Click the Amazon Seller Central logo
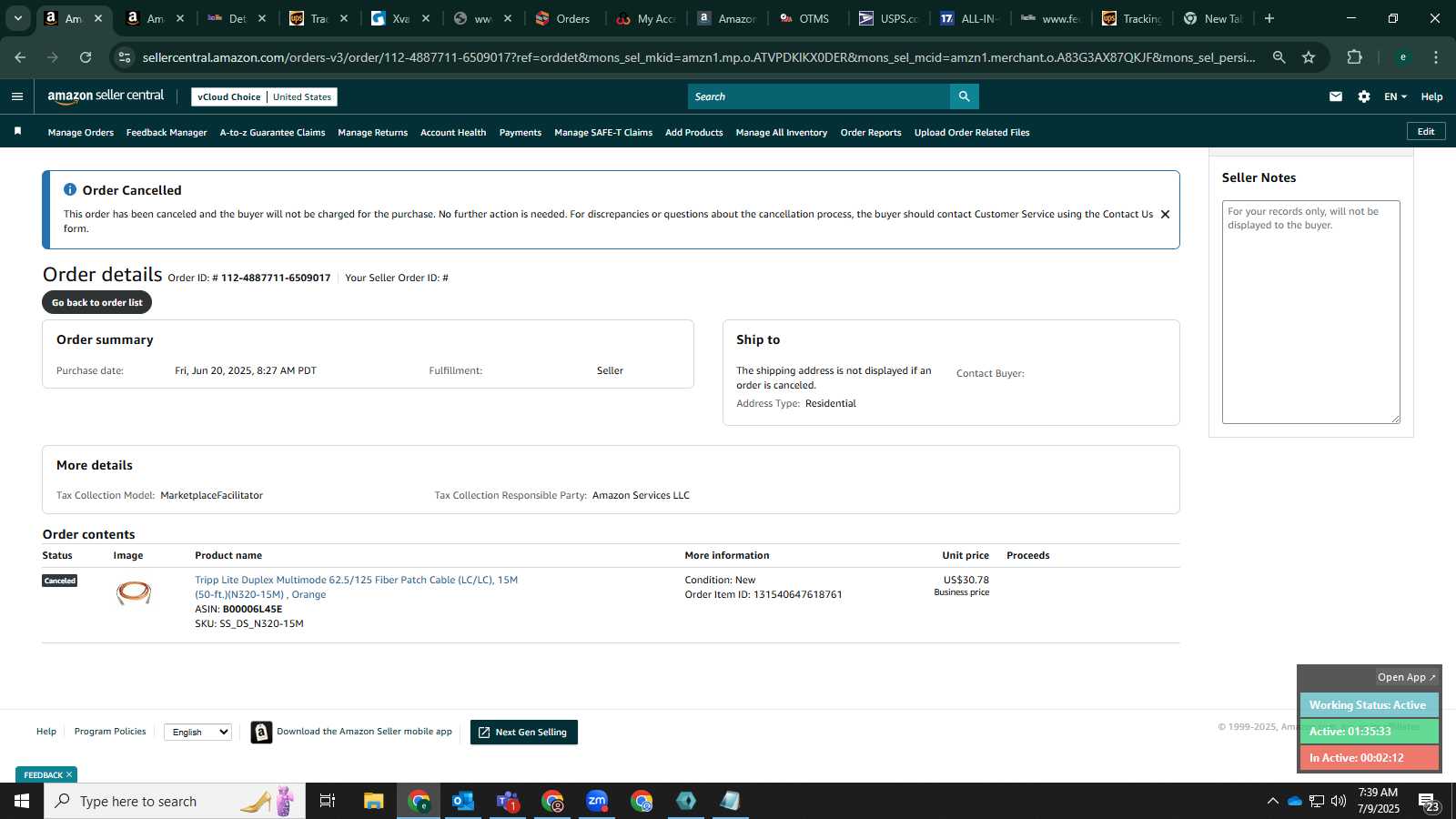 pyautogui.click(x=106, y=96)
